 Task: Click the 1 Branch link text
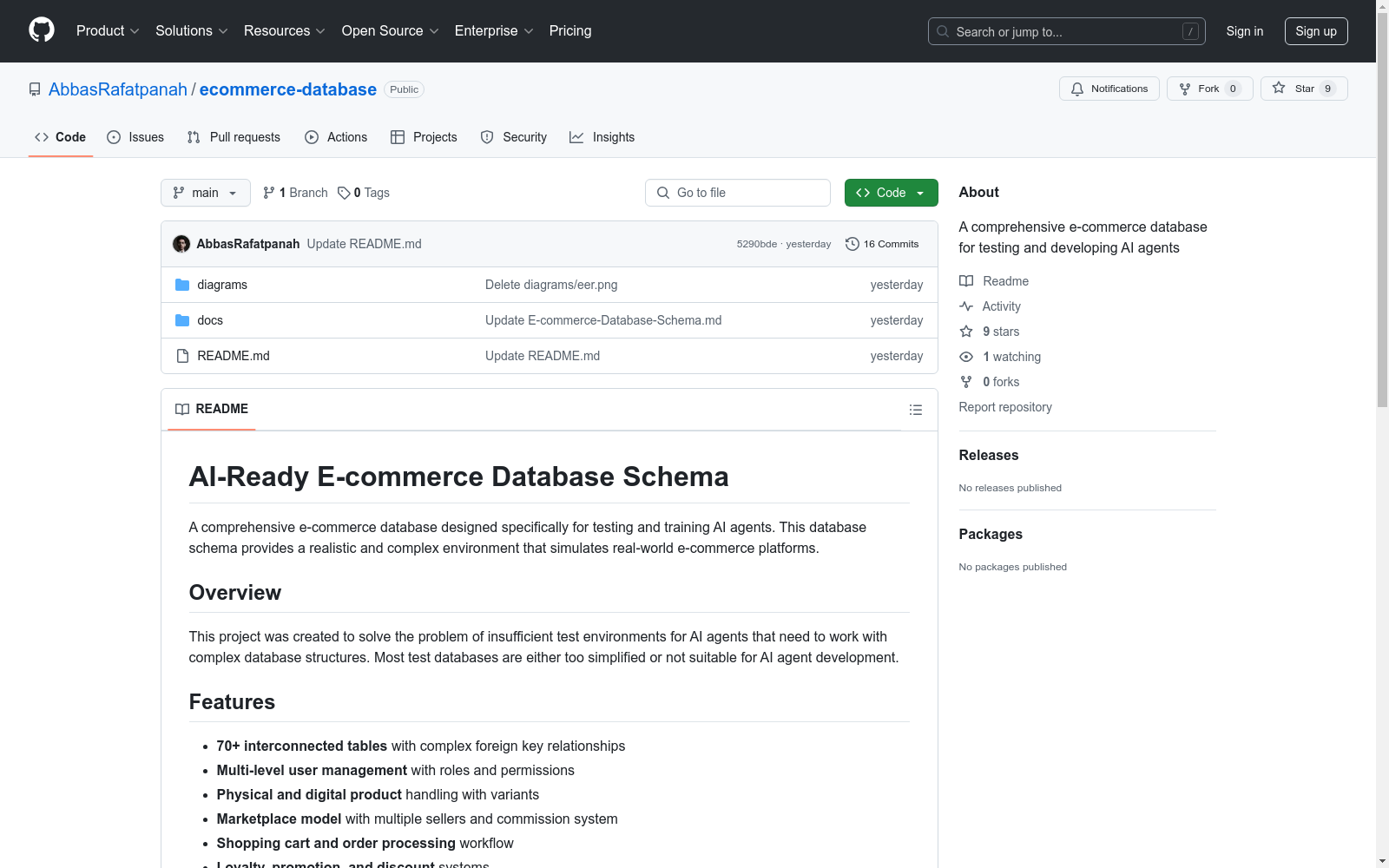[x=304, y=193]
